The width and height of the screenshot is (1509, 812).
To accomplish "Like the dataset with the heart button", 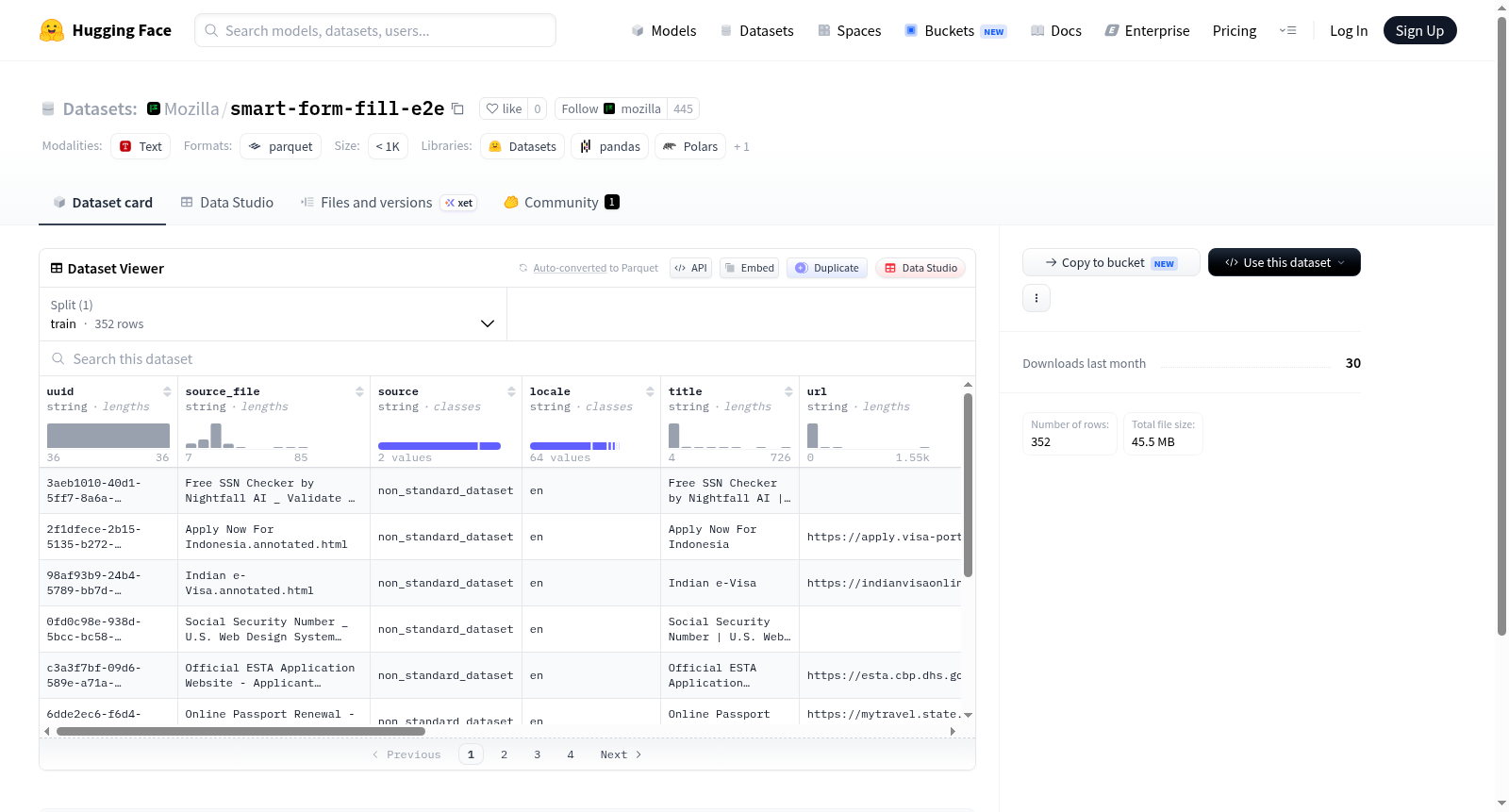I will point(504,108).
